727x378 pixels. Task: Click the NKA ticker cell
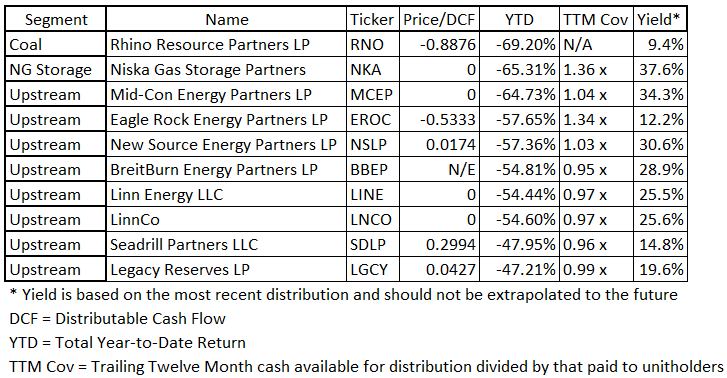coord(372,70)
